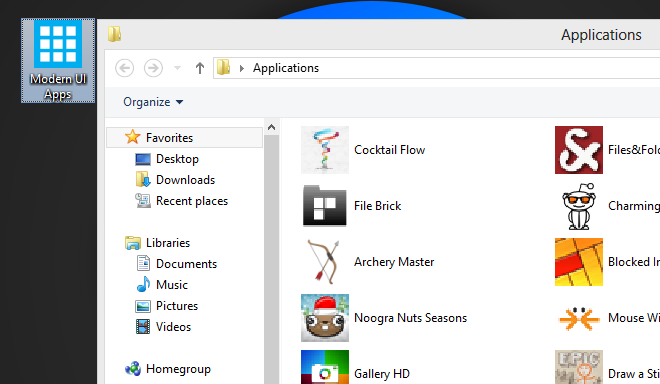Go back with the Back arrow button
This screenshot has height=384, width=660.
(125, 68)
